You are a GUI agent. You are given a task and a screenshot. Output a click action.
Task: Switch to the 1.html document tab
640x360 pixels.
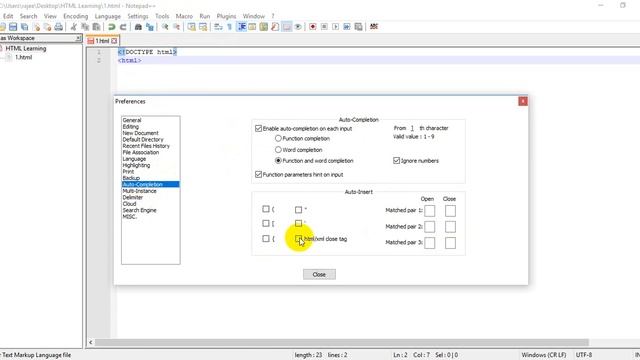pos(102,41)
